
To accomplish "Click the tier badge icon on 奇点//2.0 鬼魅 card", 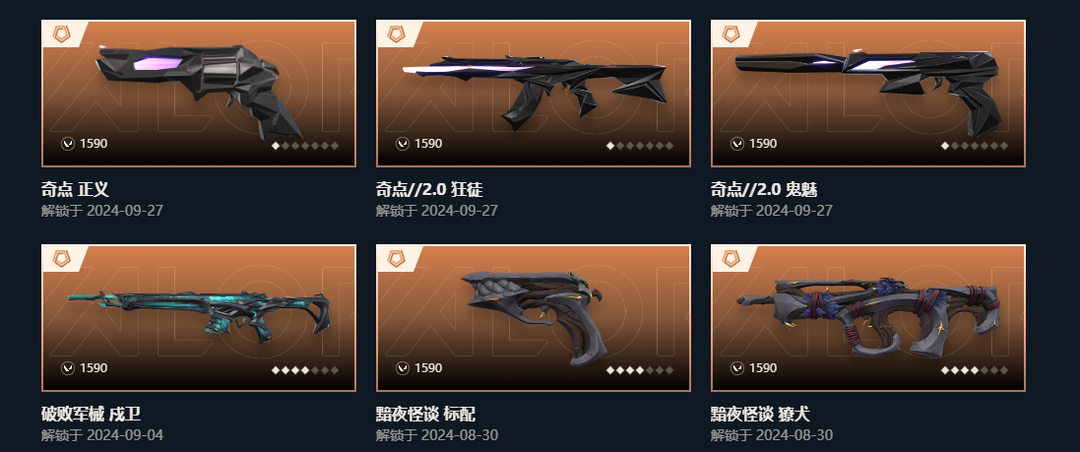I will pos(731,34).
